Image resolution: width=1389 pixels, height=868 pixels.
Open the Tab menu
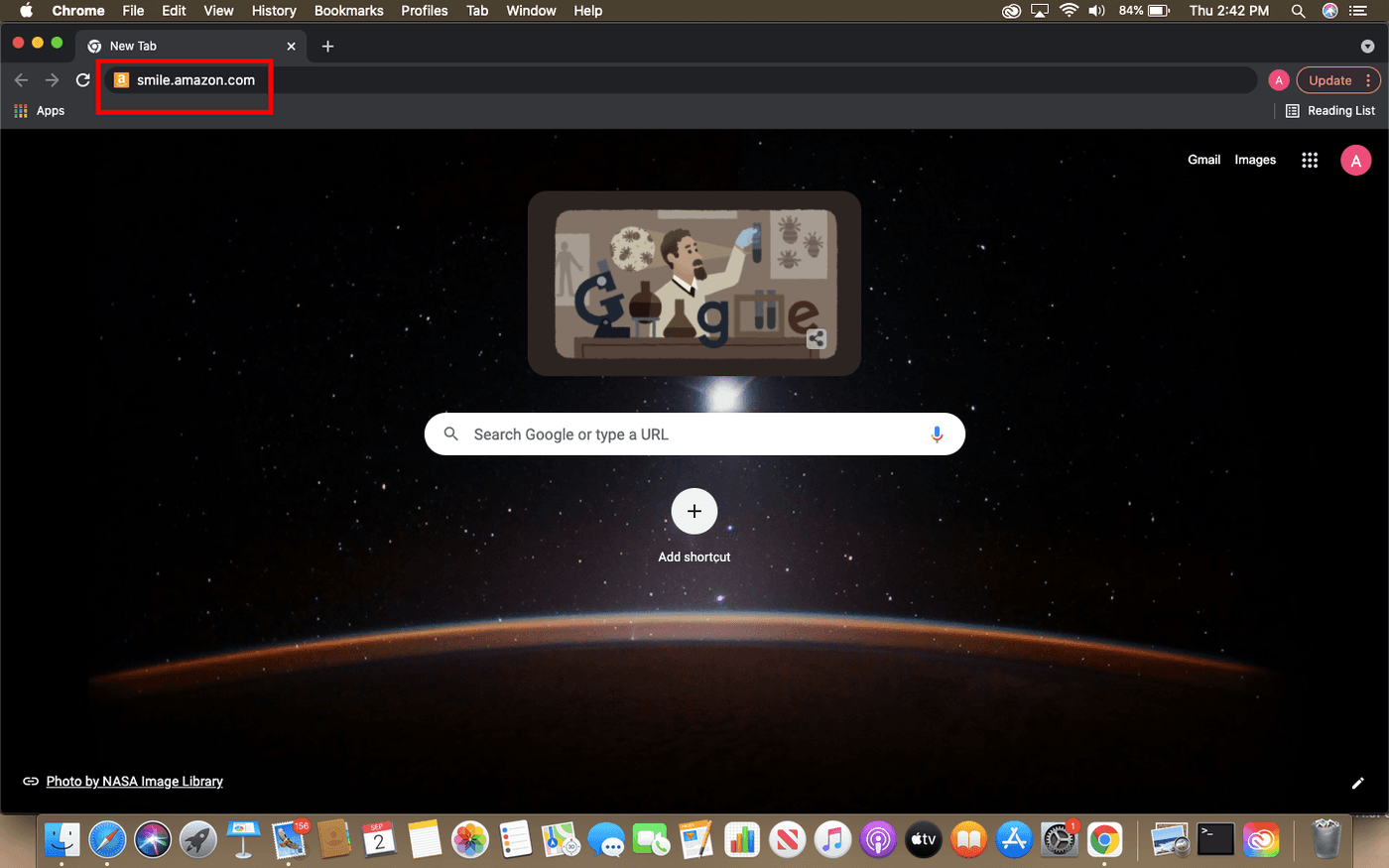click(477, 11)
